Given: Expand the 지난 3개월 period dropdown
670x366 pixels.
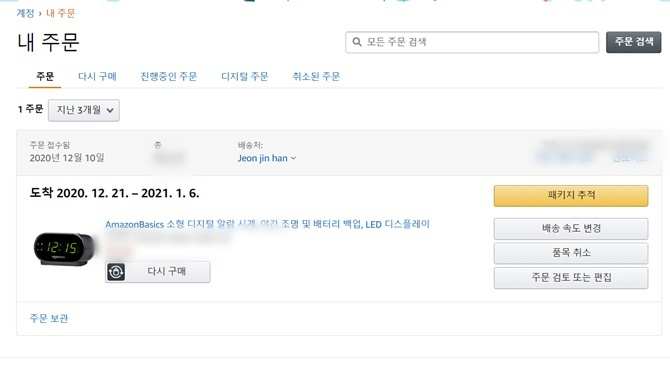Looking at the screenshot, I should pos(84,110).
